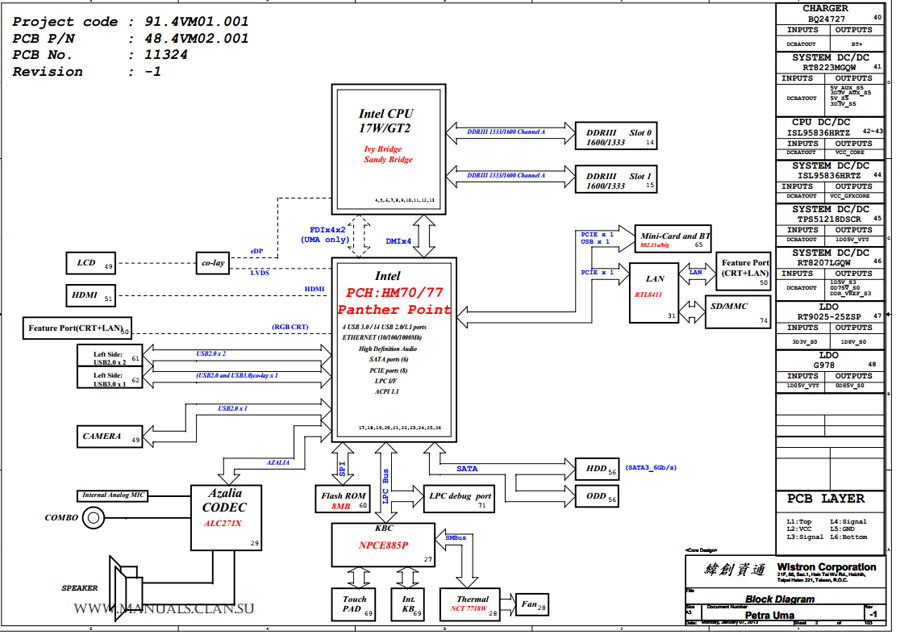Click the red ALC271X chip name
The height and width of the screenshot is (635, 900).
point(223,524)
